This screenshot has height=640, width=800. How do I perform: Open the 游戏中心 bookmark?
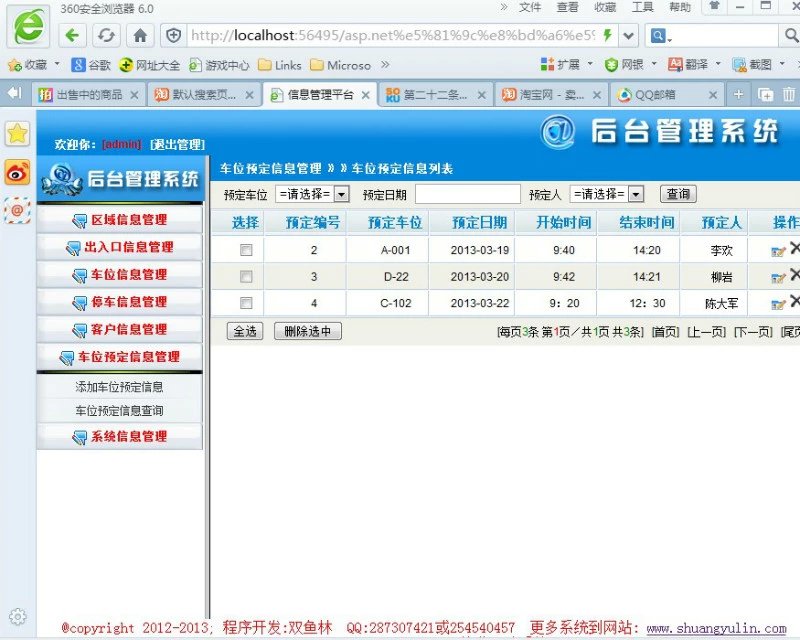click(219, 65)
